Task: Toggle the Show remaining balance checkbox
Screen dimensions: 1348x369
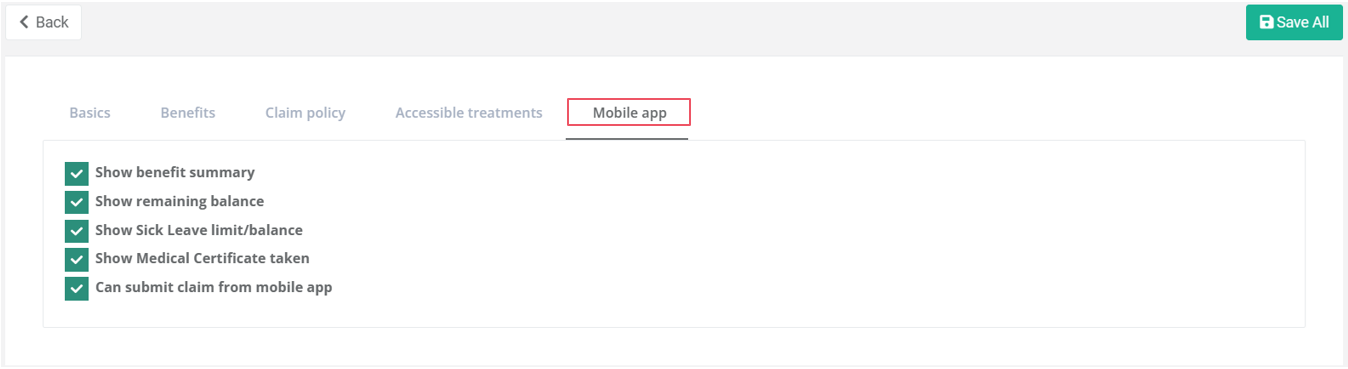Action: (x=77, y=202)
